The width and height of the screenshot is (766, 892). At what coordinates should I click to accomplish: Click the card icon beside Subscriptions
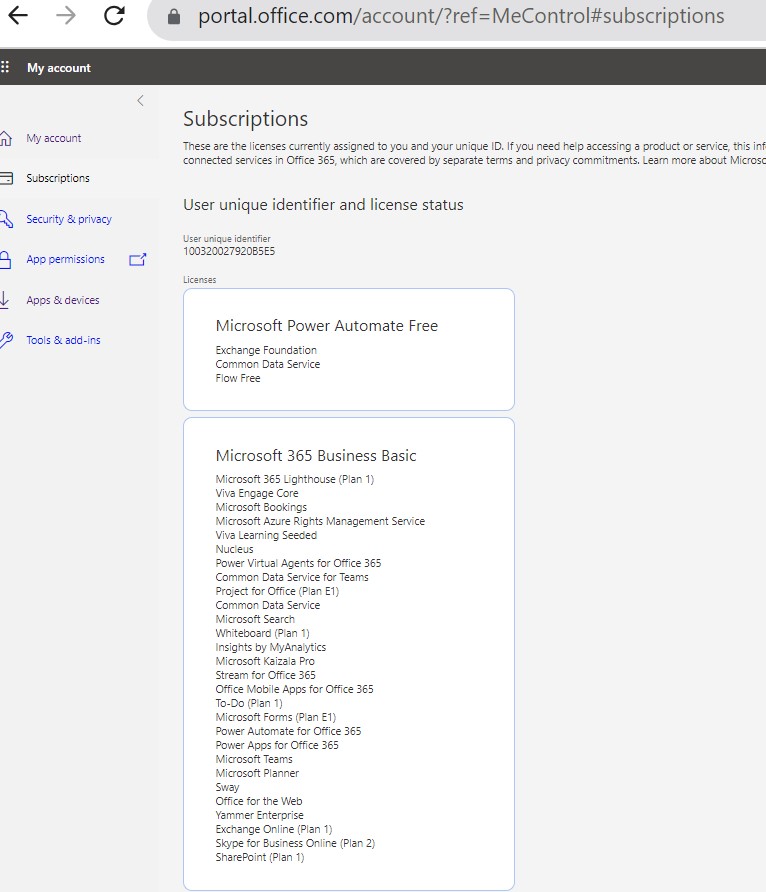[x=6, y=178]
